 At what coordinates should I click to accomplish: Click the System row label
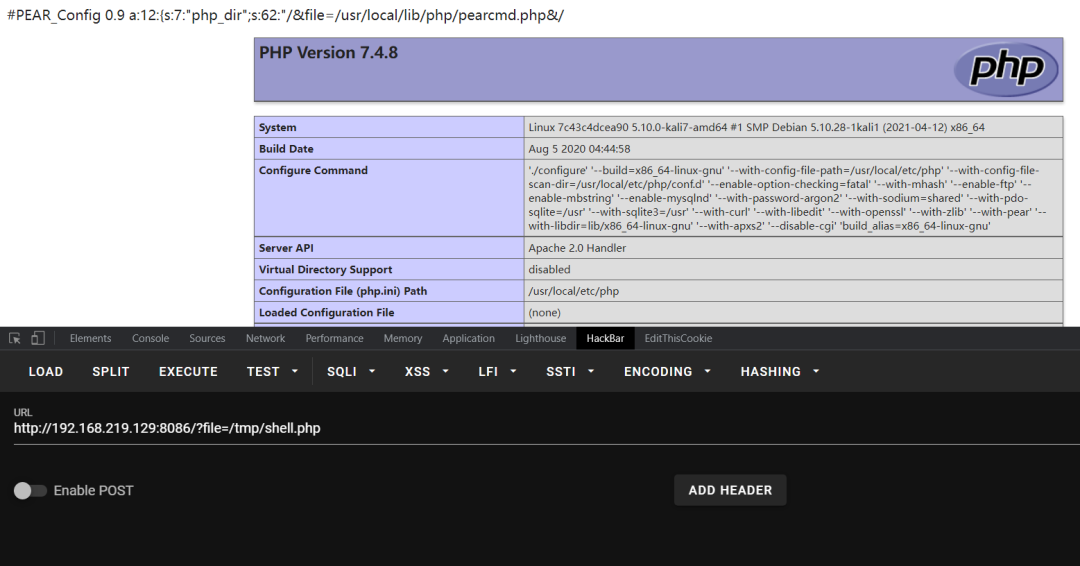[278, 127]
